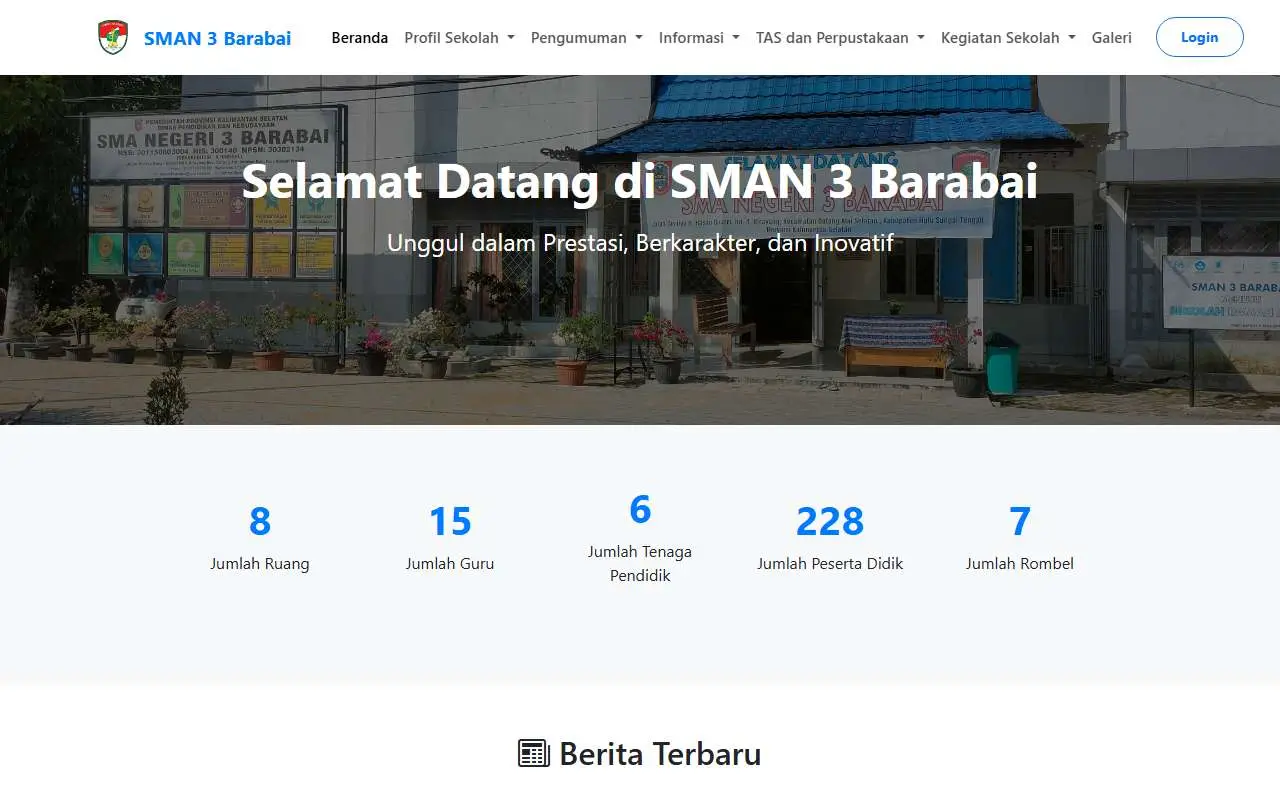Click the Jumlah Peserta Didik label
This screenshot has height=800, width=1280.
click(x=830, y=564)
